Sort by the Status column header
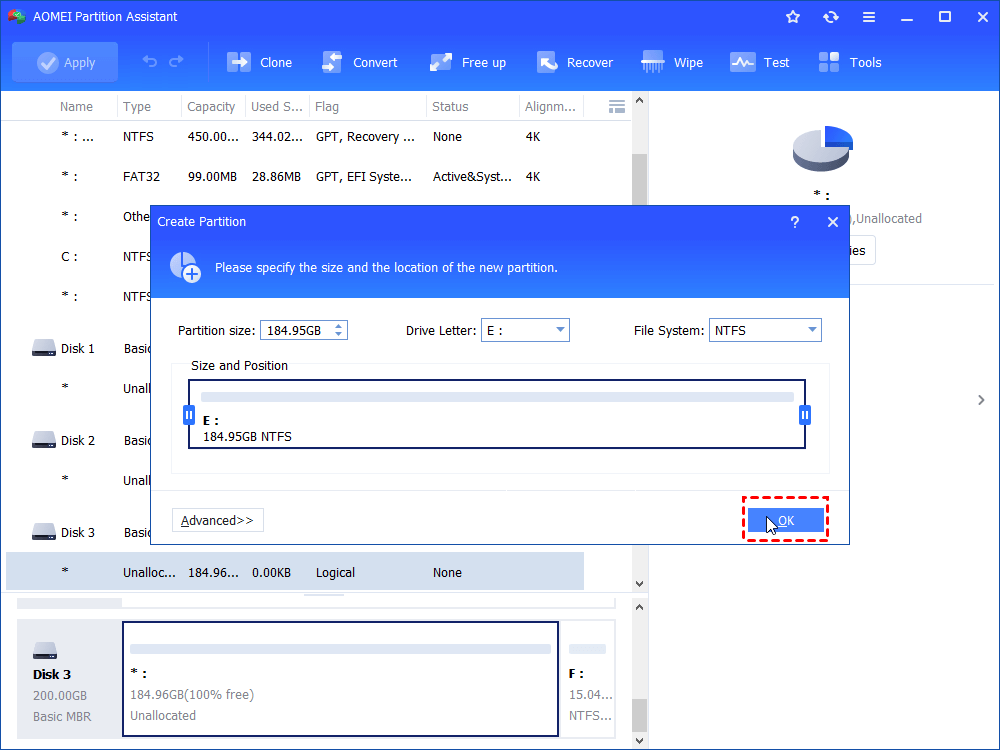The height and width of the screenshot is (750, 1000). coord(450,107)
